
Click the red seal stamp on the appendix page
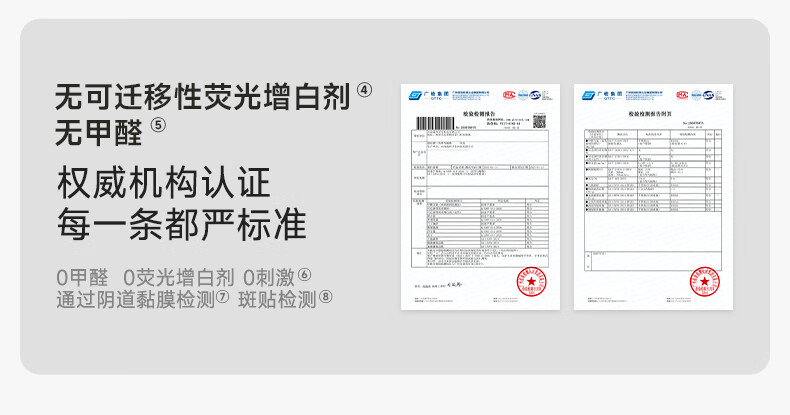704,282
